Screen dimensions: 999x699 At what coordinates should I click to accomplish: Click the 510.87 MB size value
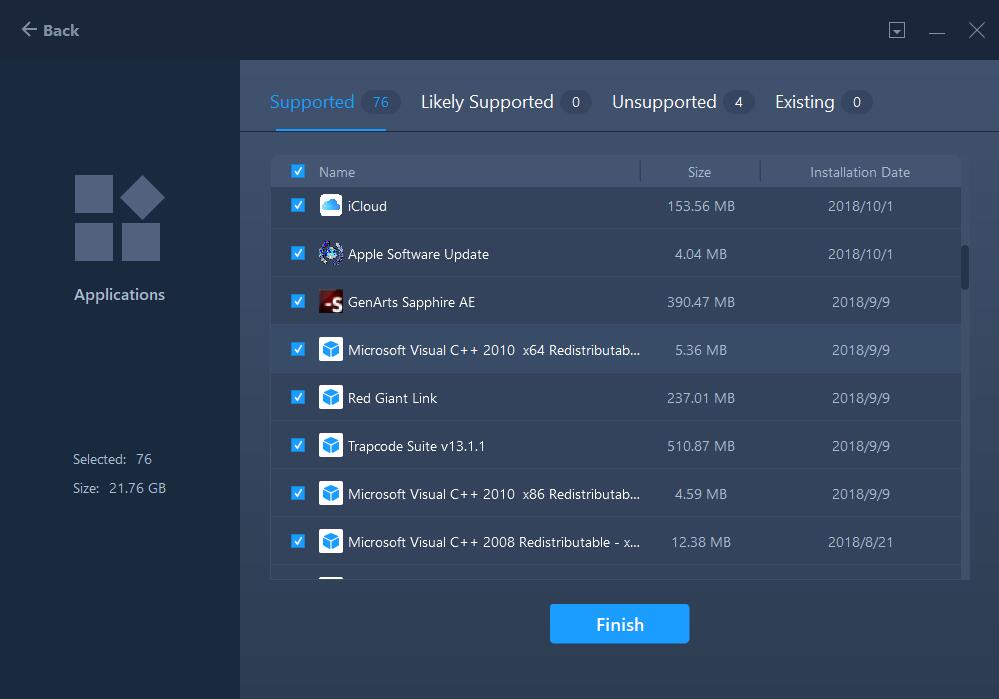(701, 446)
